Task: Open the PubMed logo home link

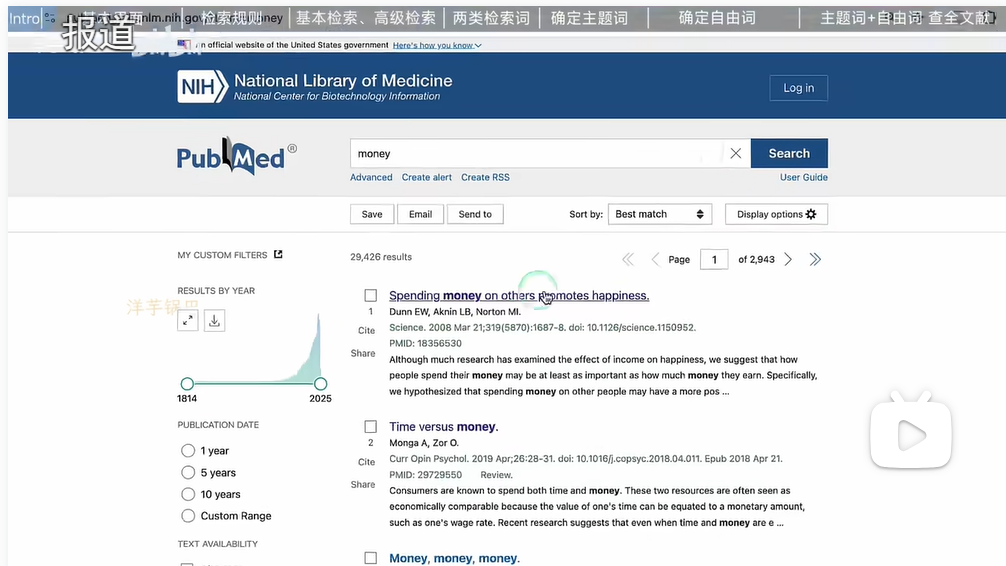Action: coord(236,156)
